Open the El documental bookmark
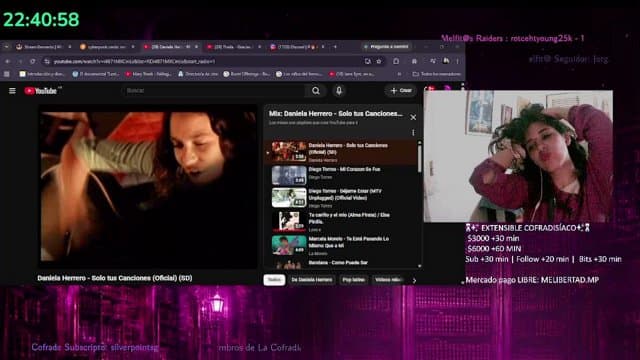 point(96,74)
